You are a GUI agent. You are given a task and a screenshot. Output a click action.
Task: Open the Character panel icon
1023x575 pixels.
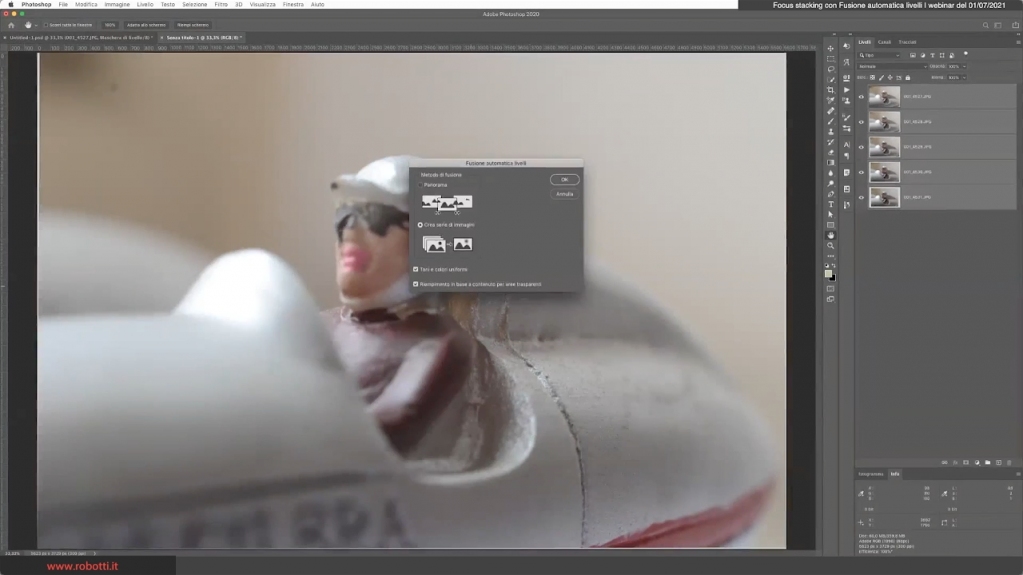click(846, 145)
